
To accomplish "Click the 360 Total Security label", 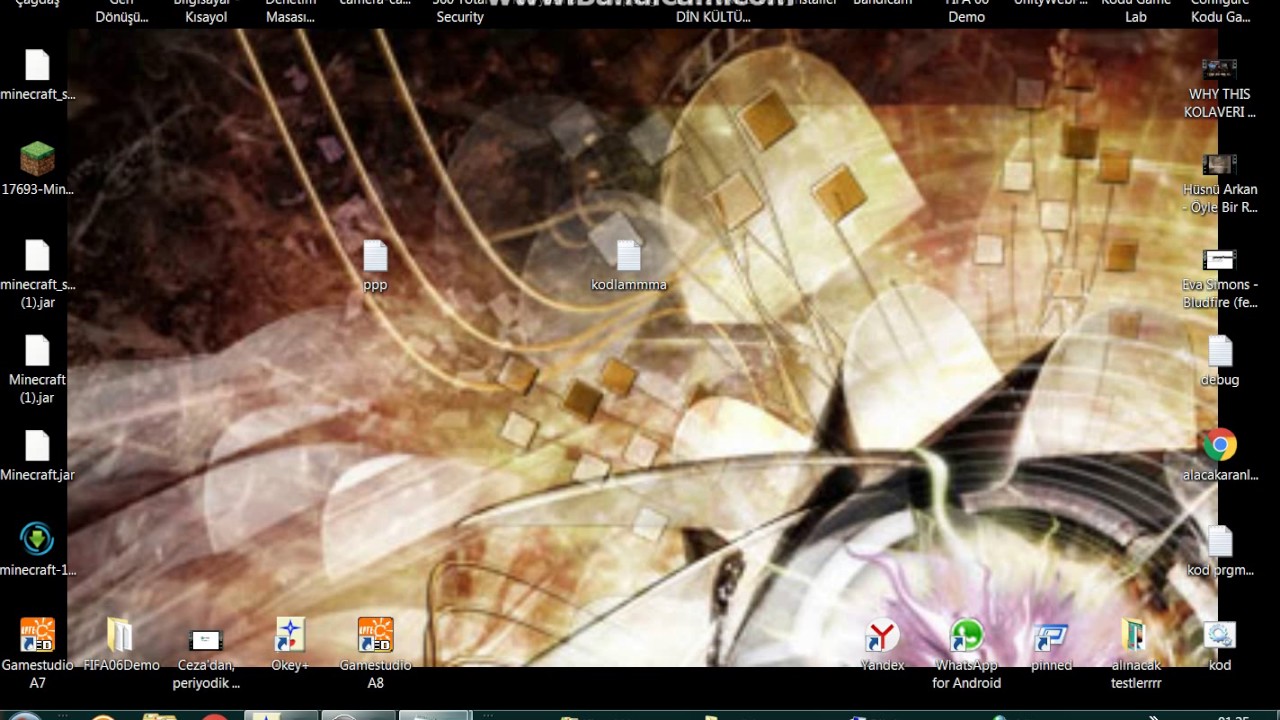I will tap(460, 9).
